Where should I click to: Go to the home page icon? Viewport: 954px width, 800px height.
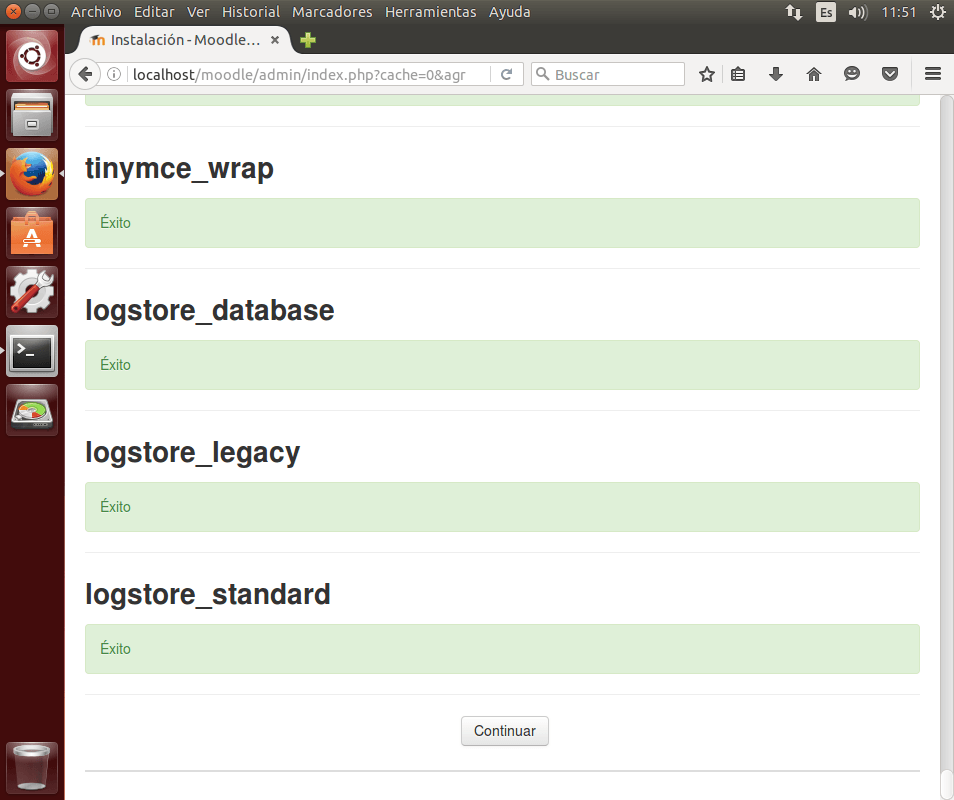pyautogui.click(x=813, y=74)
